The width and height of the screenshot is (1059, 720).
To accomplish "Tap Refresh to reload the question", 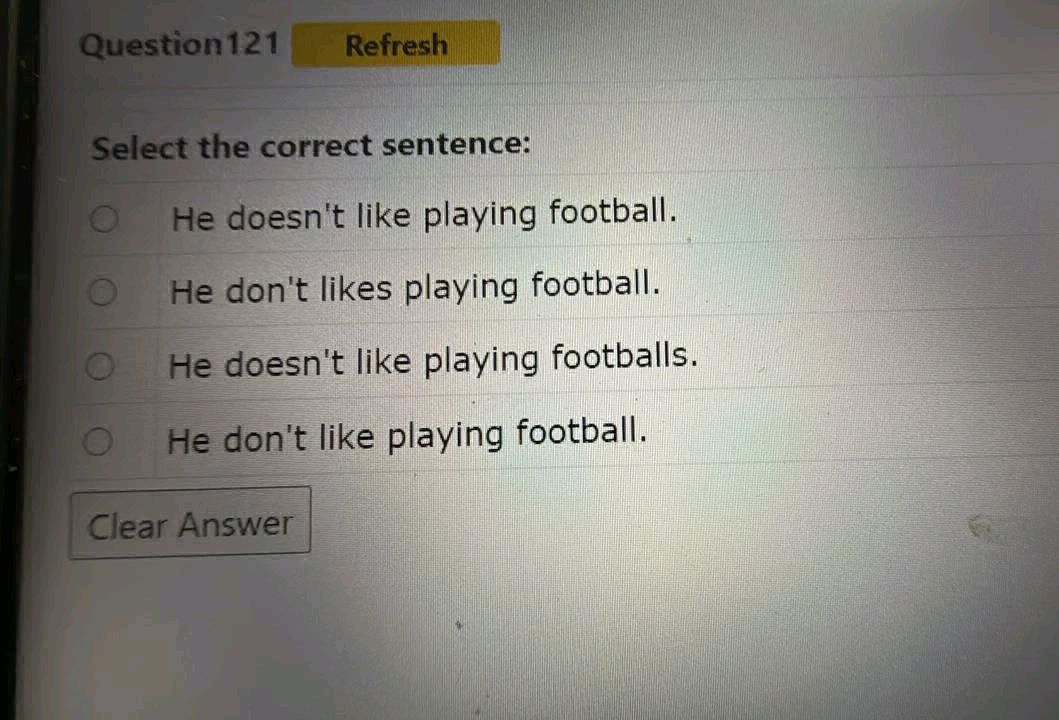I will 395,44.
